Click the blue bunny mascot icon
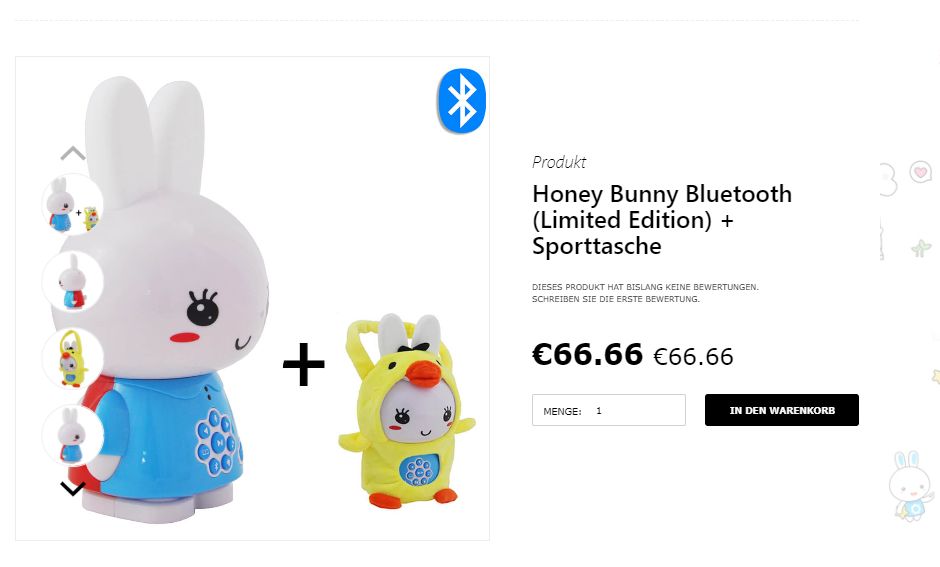Image resolution: width=940 pixels, height=567 pixels. (x=910, y=485)
